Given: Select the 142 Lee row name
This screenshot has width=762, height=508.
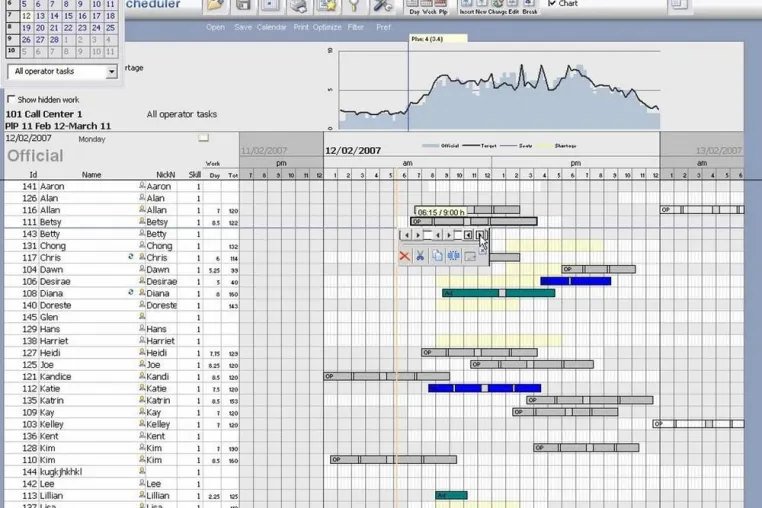Looking at the screenshot, I should coord(47,484).
